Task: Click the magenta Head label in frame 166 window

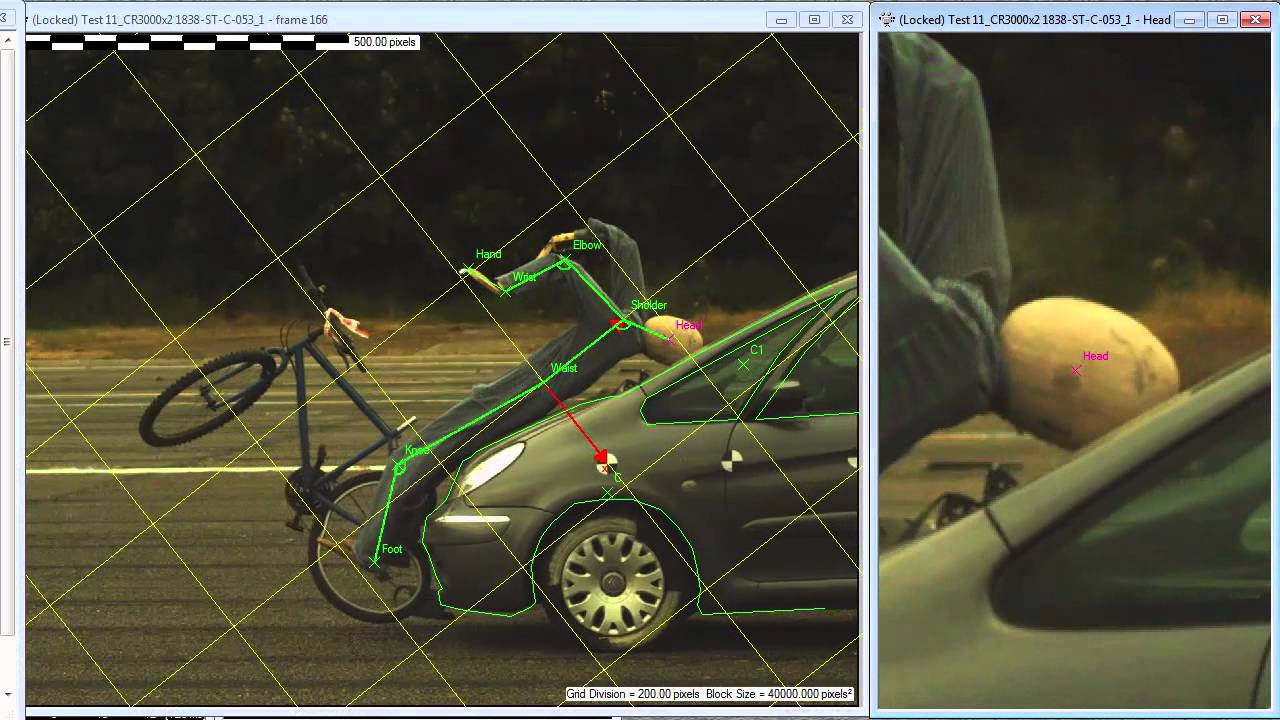Action: 688,325
